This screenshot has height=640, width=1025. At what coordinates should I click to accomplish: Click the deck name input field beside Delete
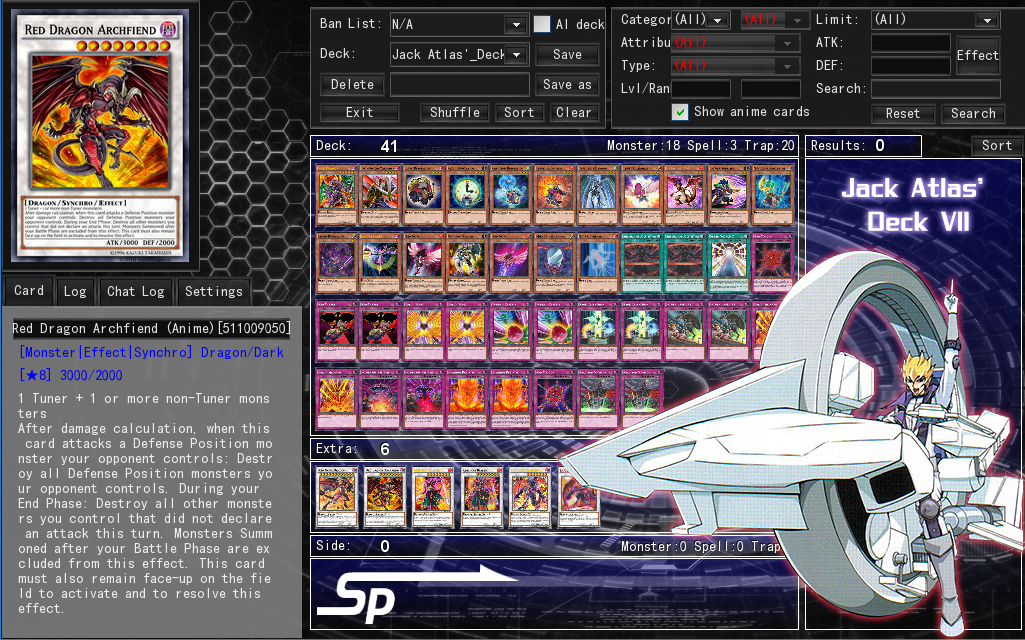point(460,84)
